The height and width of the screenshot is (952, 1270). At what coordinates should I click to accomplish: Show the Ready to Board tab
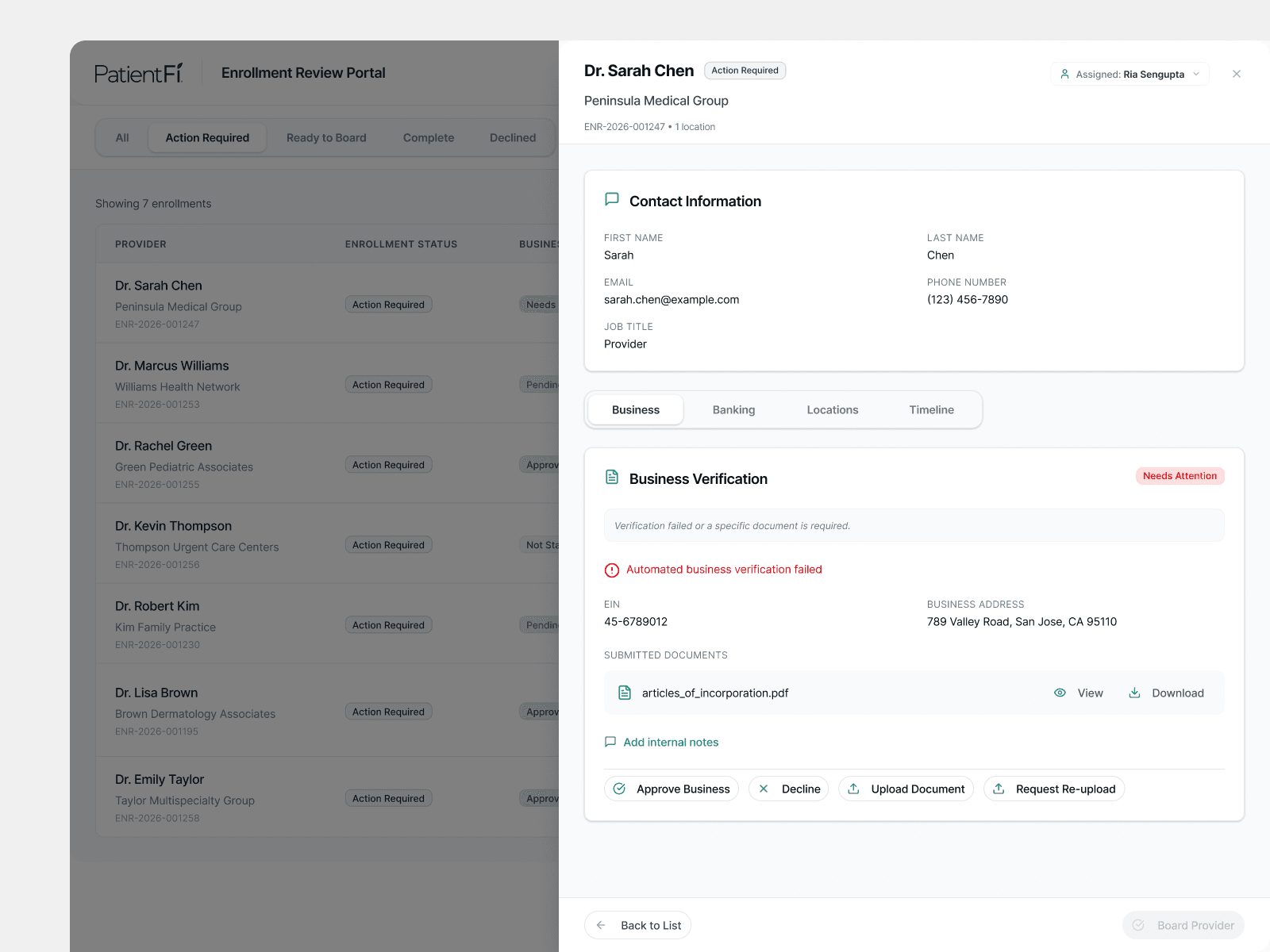click(x=326, y=137)
